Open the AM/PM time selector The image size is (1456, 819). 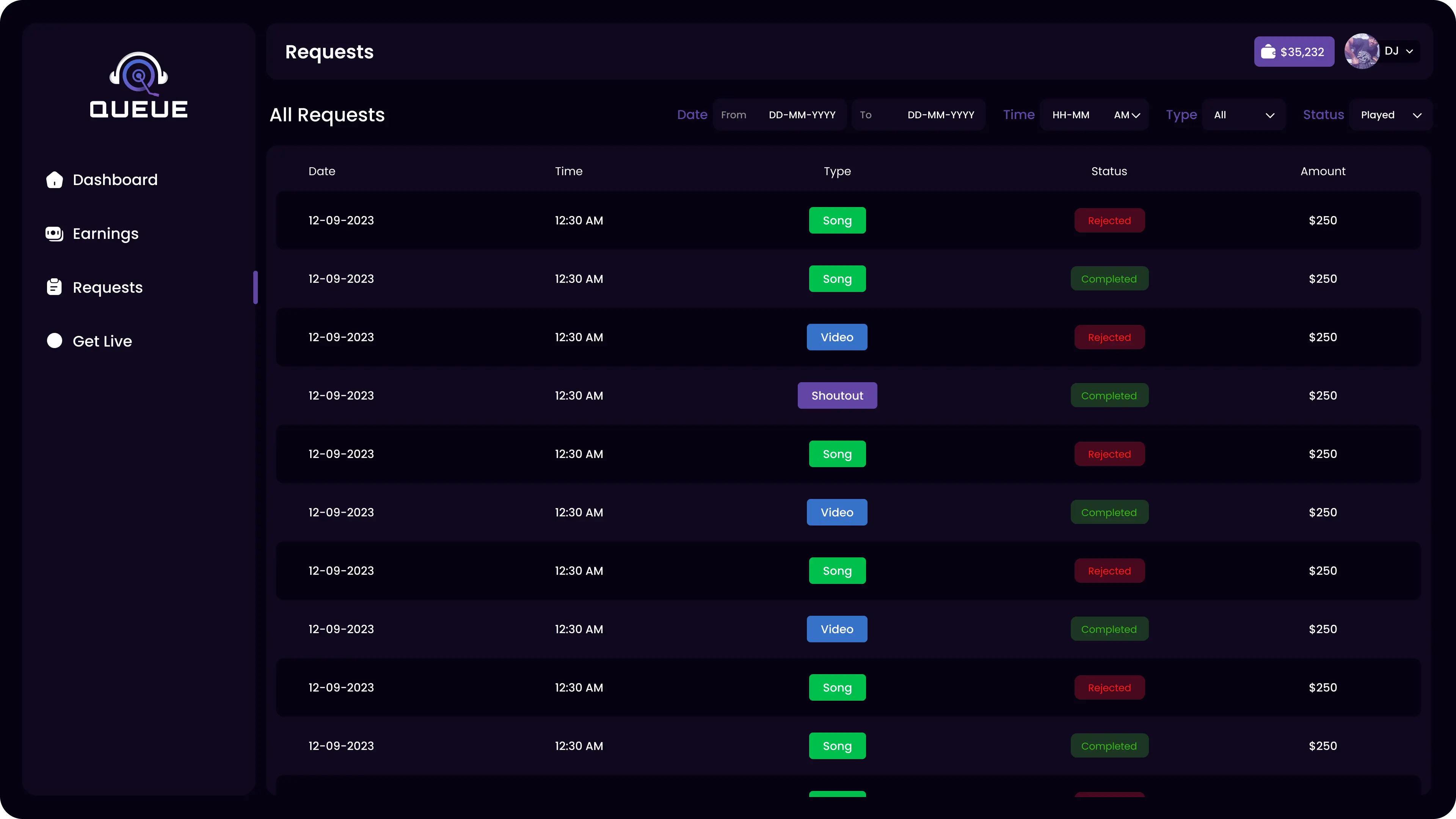click(x=1127, y=115)
